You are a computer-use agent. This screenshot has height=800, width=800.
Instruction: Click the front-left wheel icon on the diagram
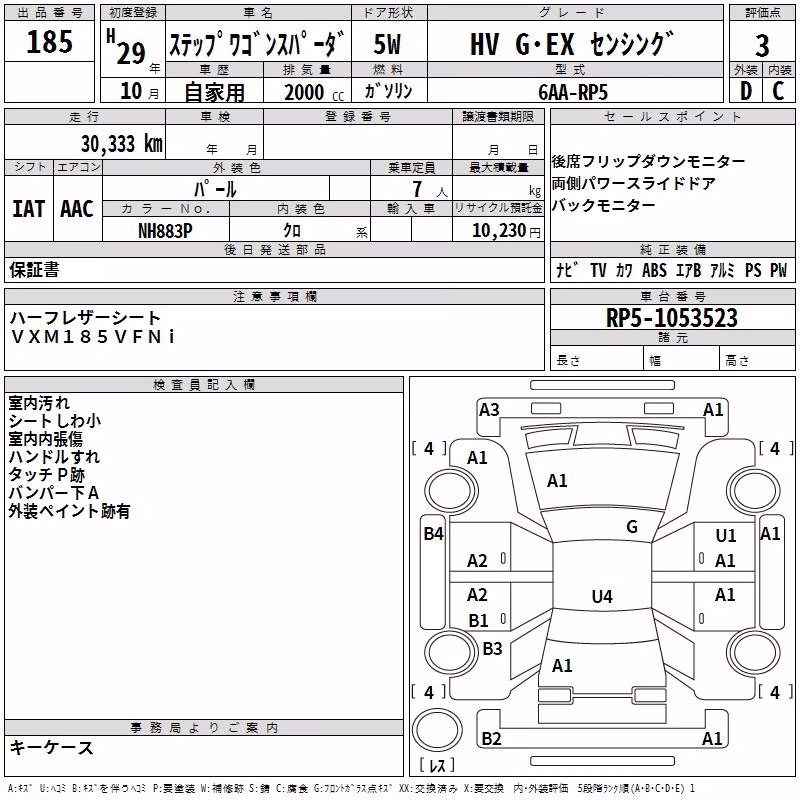[x=450, y=490]
